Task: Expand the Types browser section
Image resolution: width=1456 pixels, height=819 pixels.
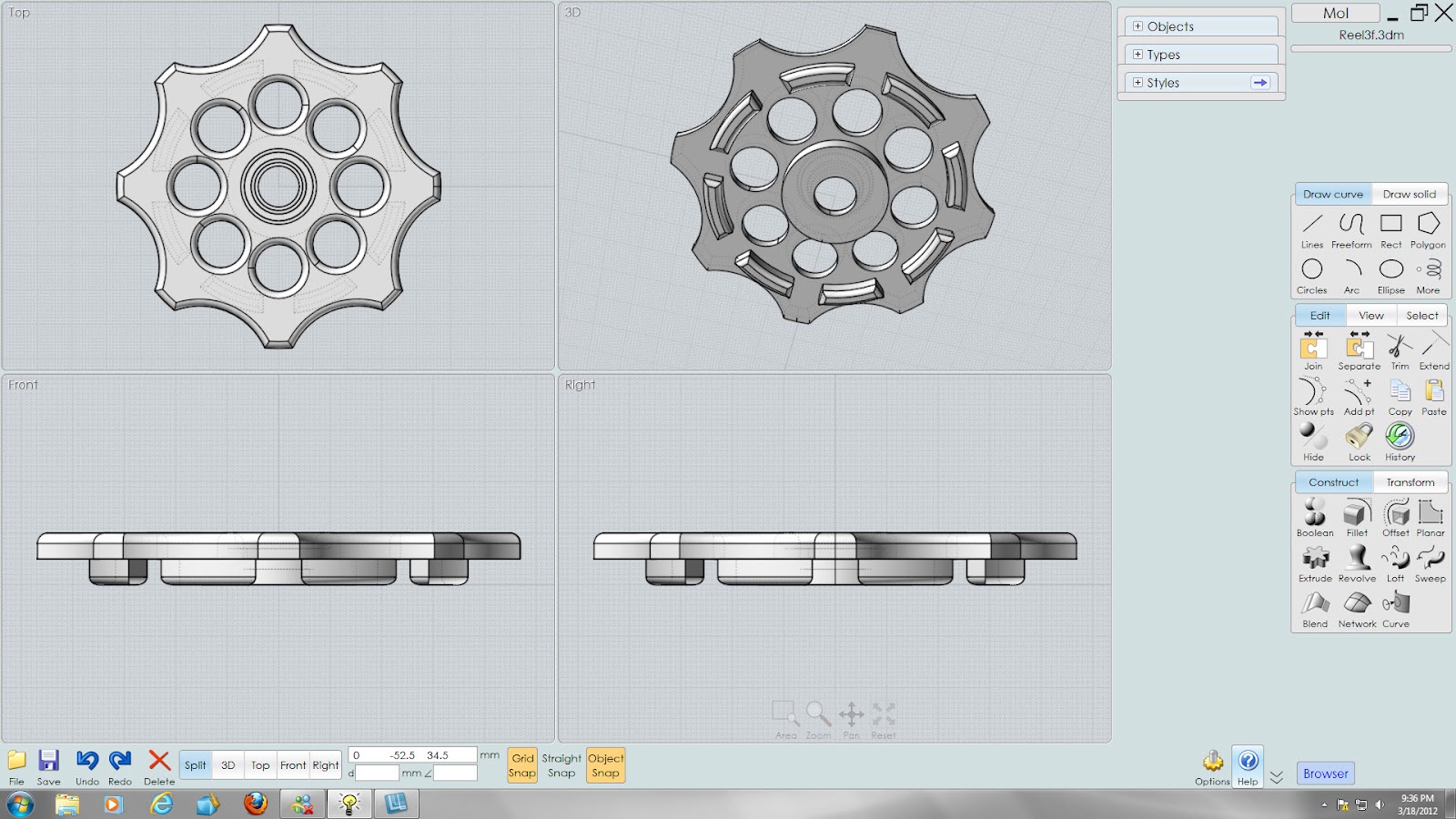Action: [1137, 55]
